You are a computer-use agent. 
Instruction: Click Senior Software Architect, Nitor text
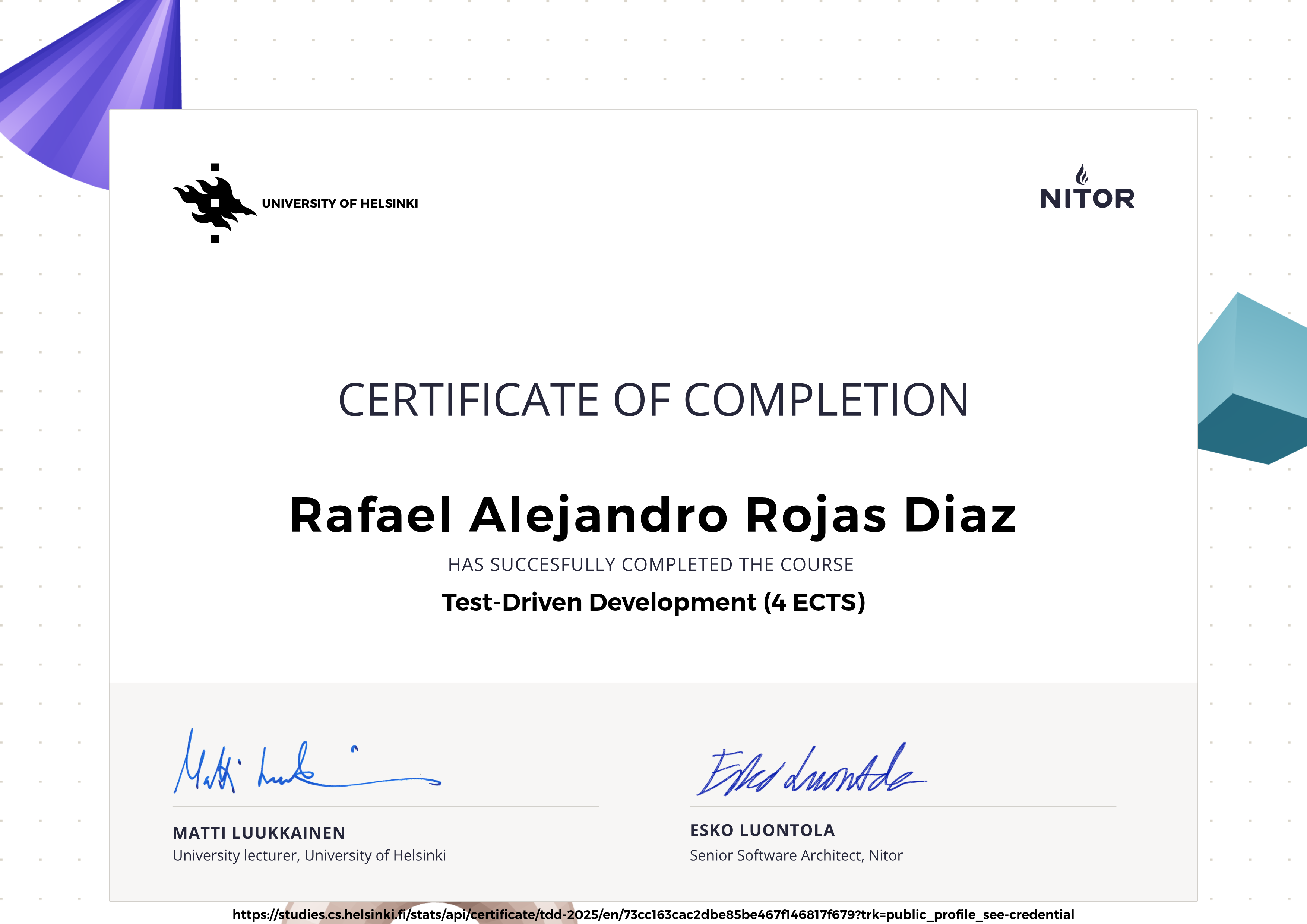tap(796, 855)
